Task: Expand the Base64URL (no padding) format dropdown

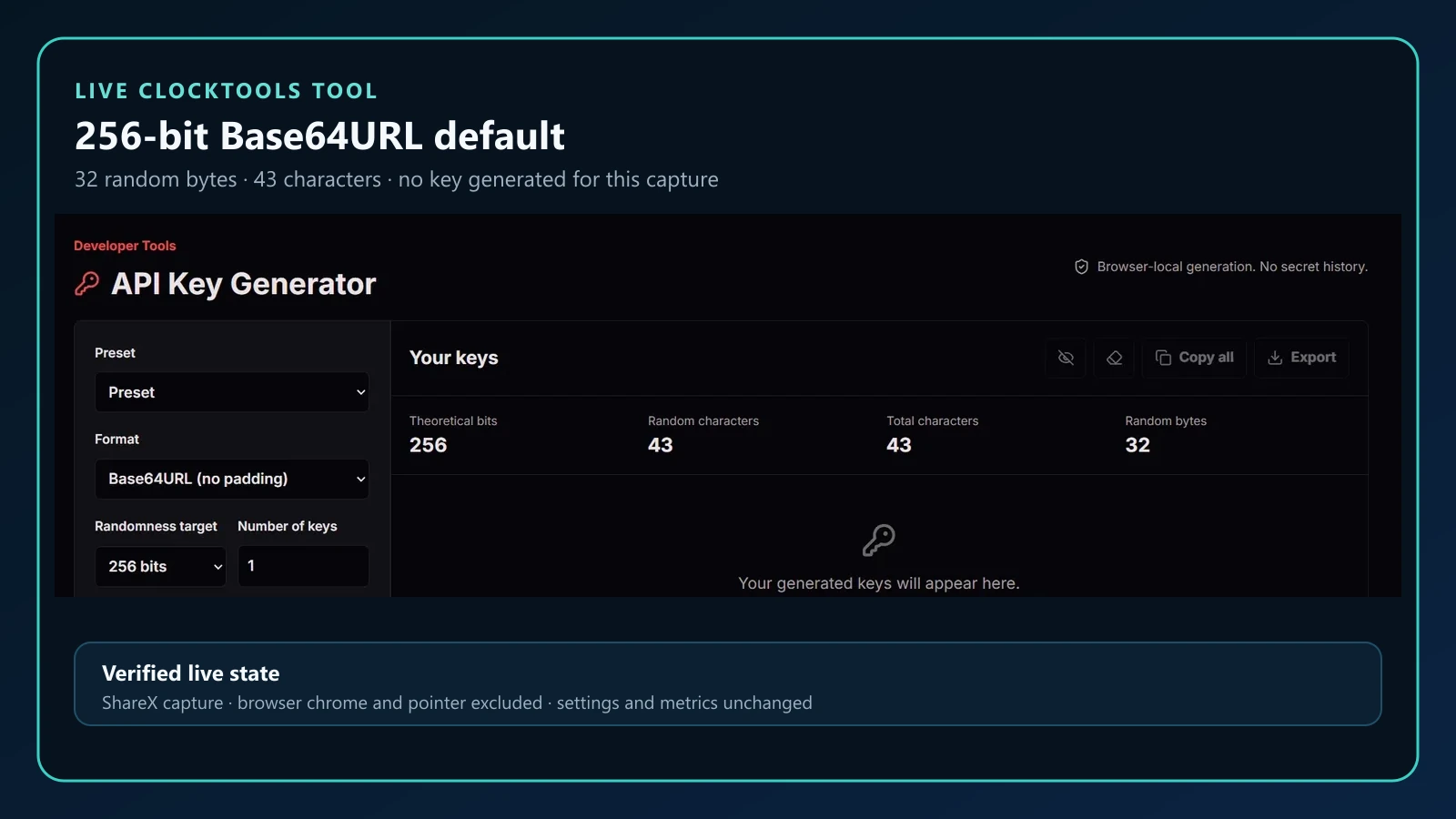Action: 232,479
